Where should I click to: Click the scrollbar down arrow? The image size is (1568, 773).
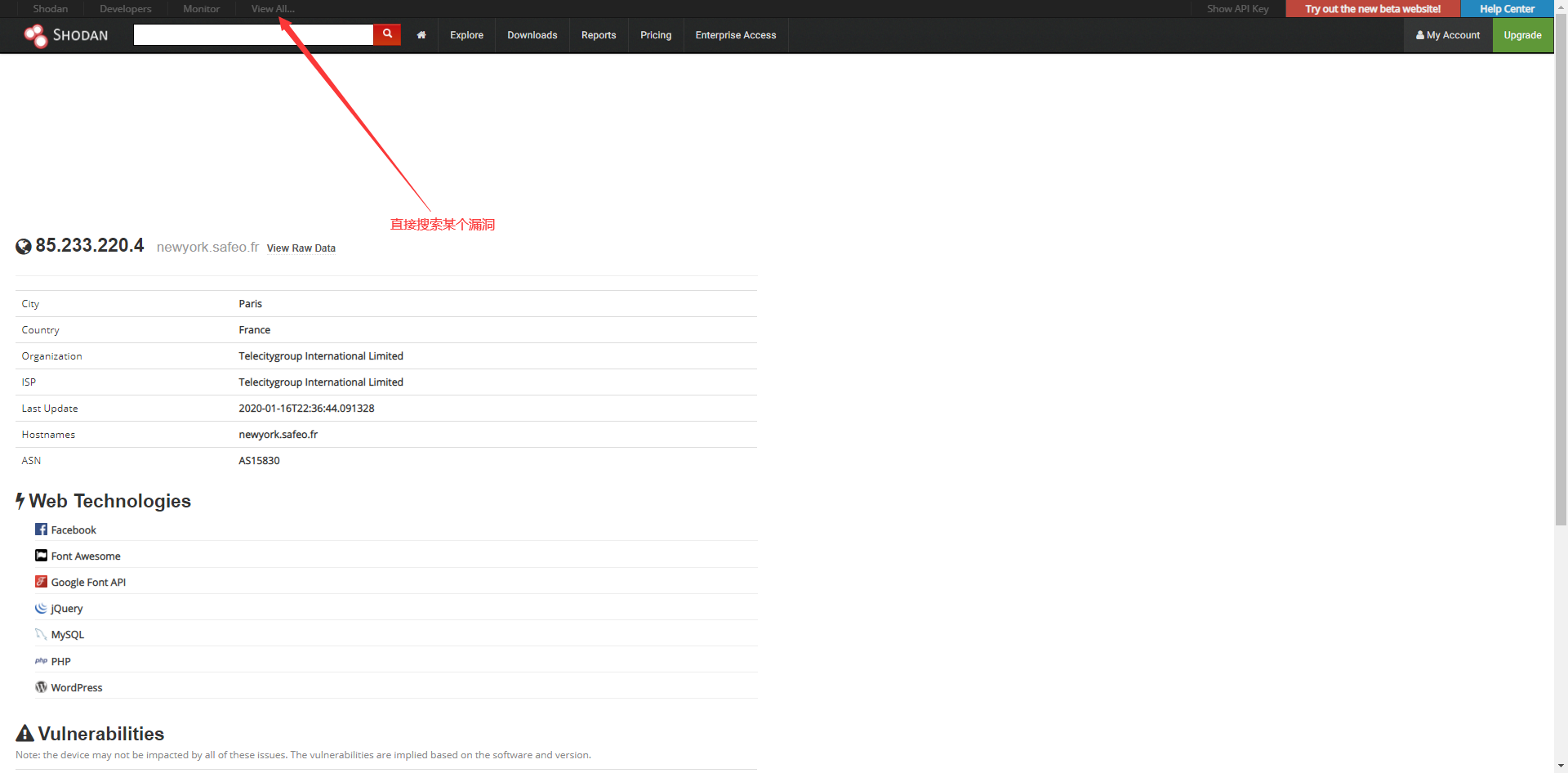tap(1561, 766)
